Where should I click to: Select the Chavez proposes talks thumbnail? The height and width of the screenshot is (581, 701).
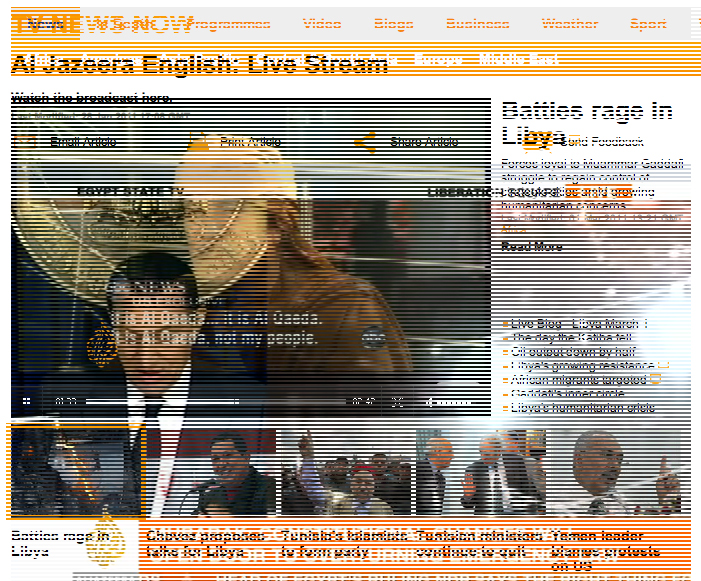click(x=211, y=472)
